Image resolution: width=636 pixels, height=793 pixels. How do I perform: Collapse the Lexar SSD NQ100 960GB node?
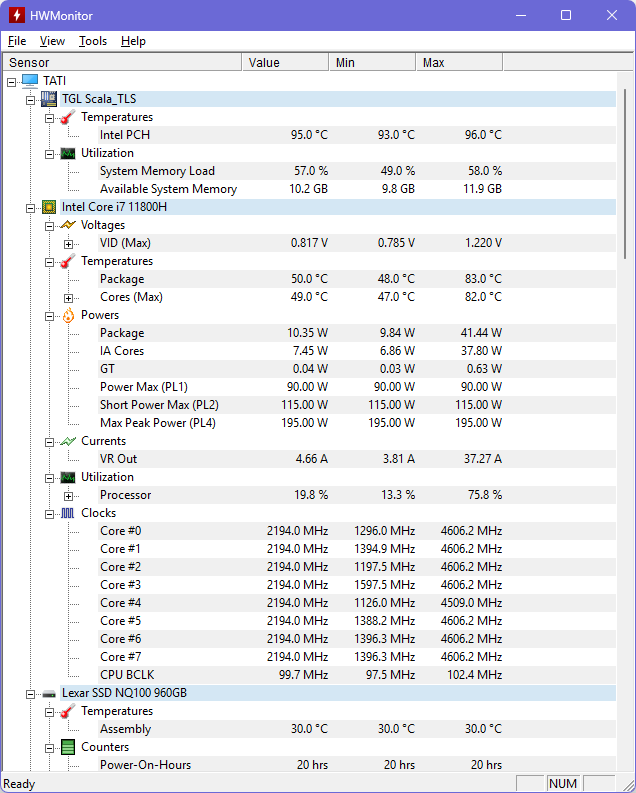tap(30, 694)
